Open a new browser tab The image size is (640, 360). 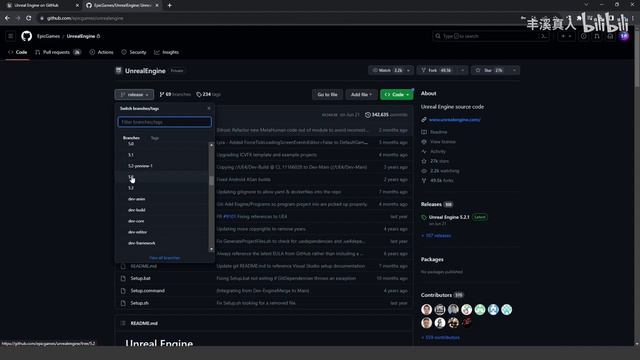point(169,5)
